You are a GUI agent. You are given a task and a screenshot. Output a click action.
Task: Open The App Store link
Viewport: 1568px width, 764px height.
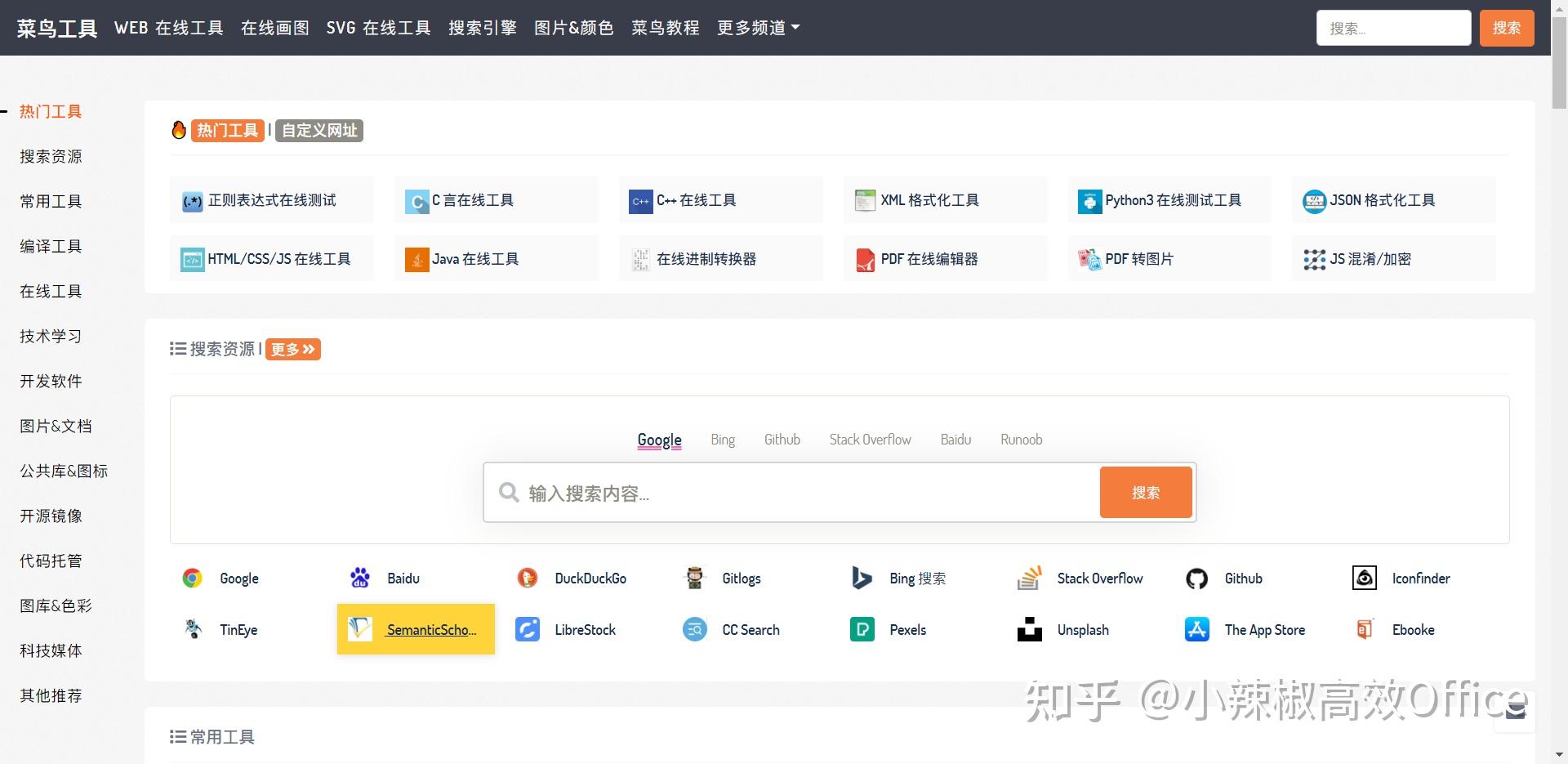(1264, 629)
